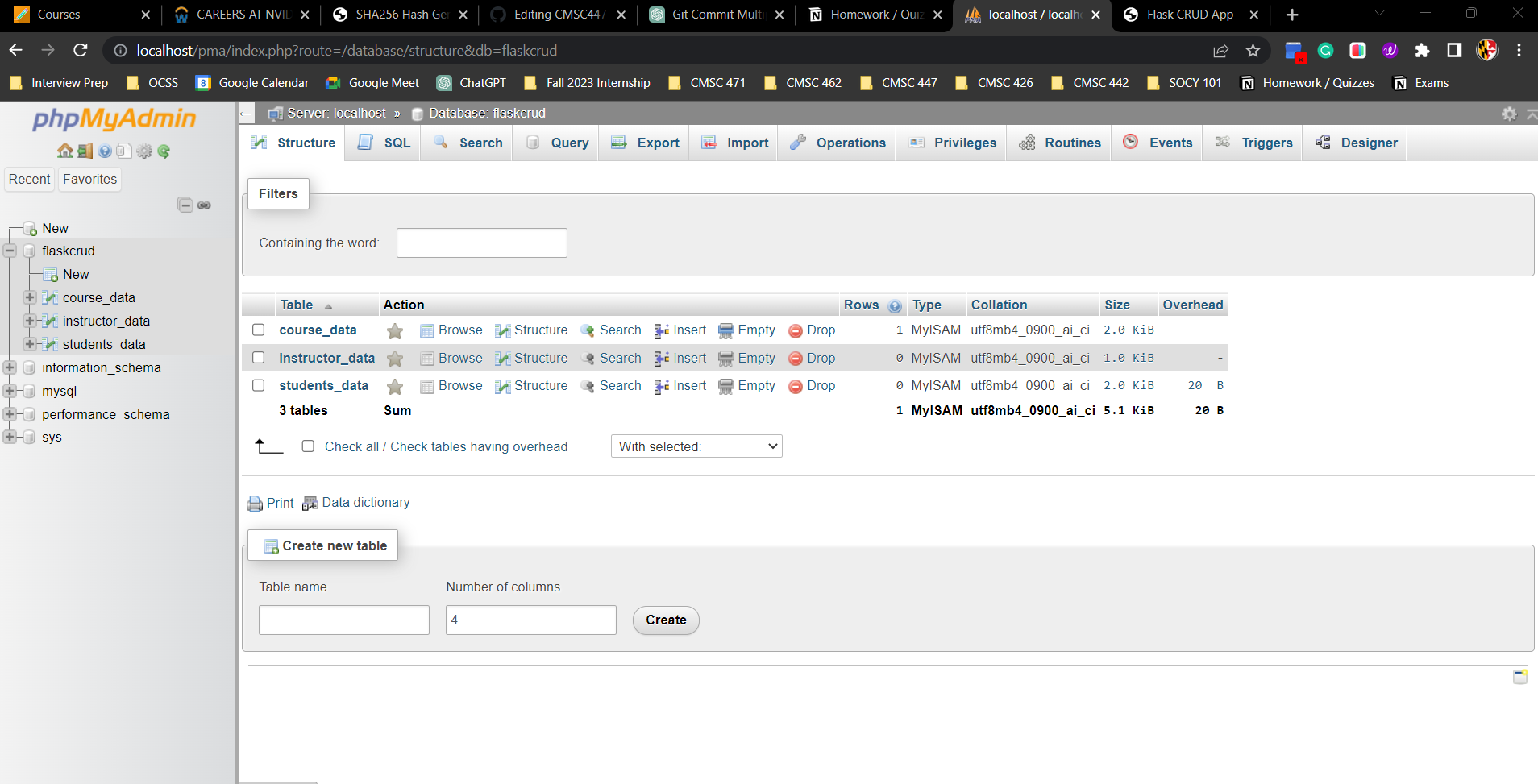
Task: Collapse the flaskcrud database tree node
Action: point(8,251)
